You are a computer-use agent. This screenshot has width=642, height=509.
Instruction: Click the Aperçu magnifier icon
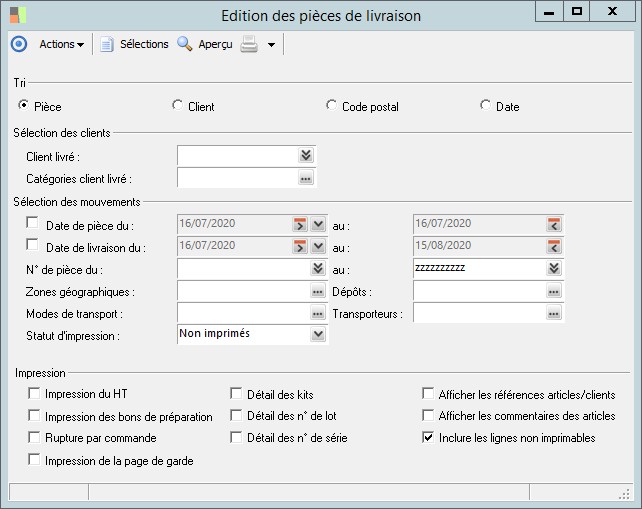185,44
